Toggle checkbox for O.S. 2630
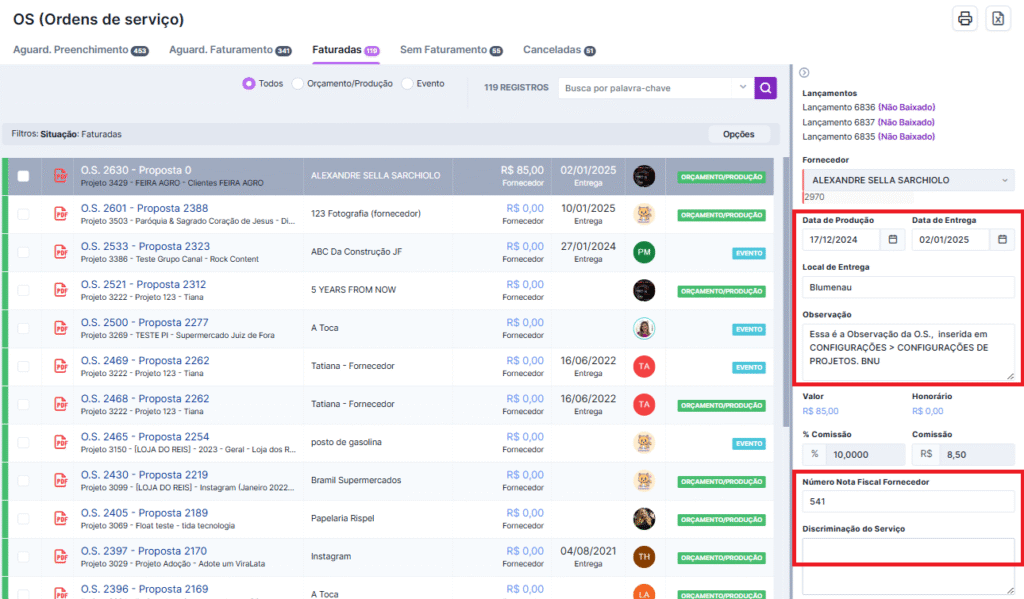This screenshot has height=599, width=1024. click(23, 176)
